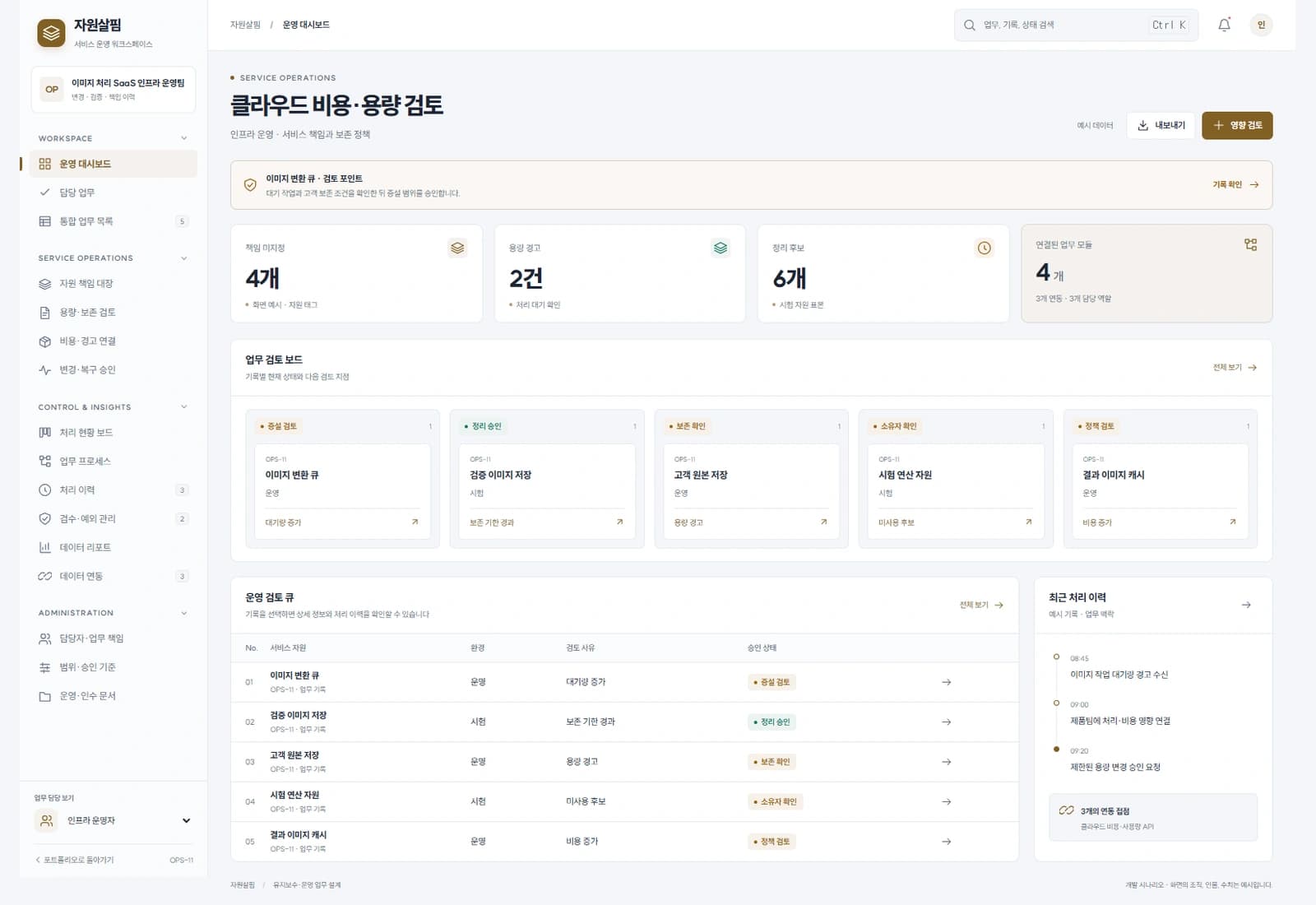
Task: Open 처리 이력 in the sidebar
Action: 114,490
